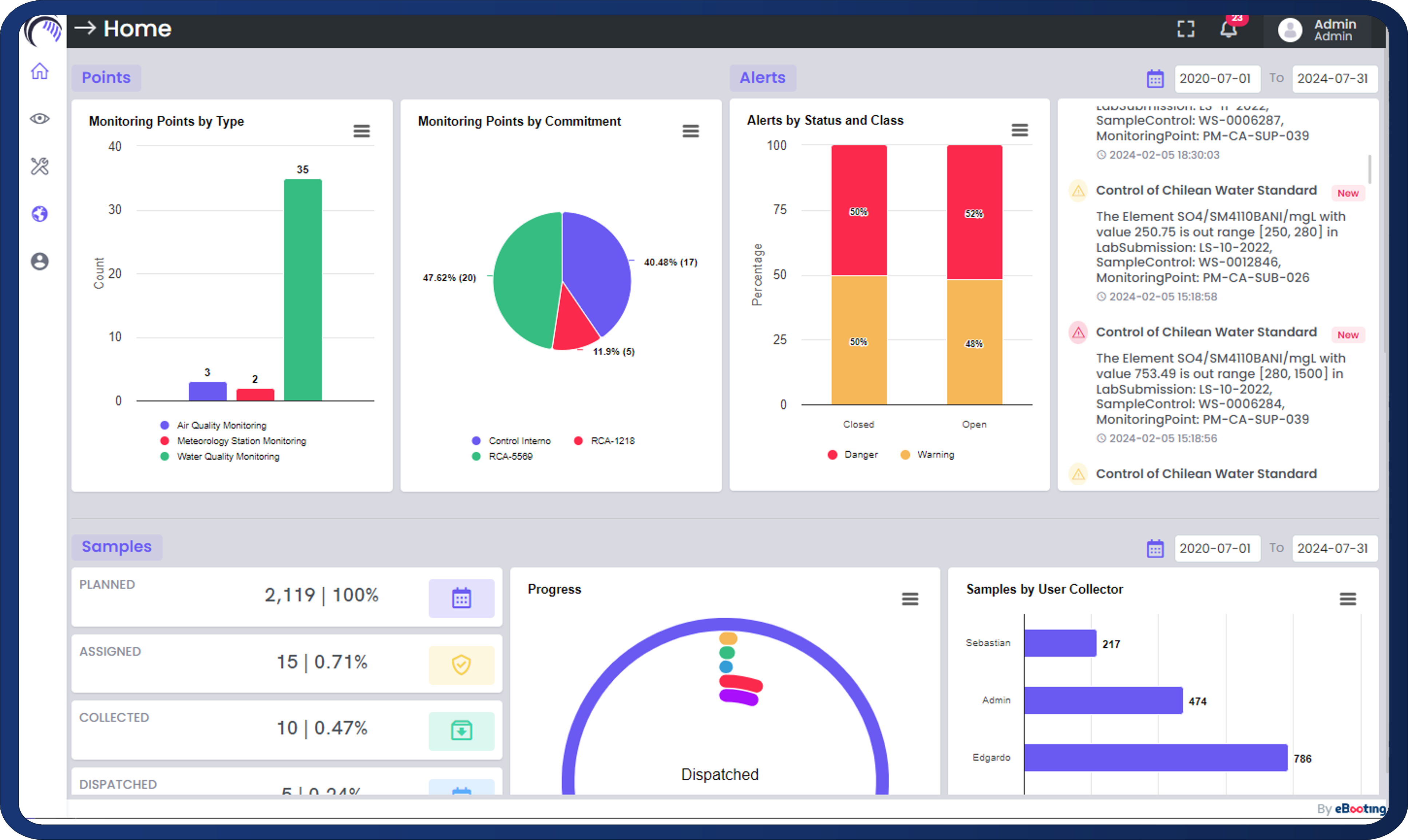Image resolution: width=1408 pixels, height=840 pixels.
Task: Open the globe map sidebar icon
Action: 40,214
